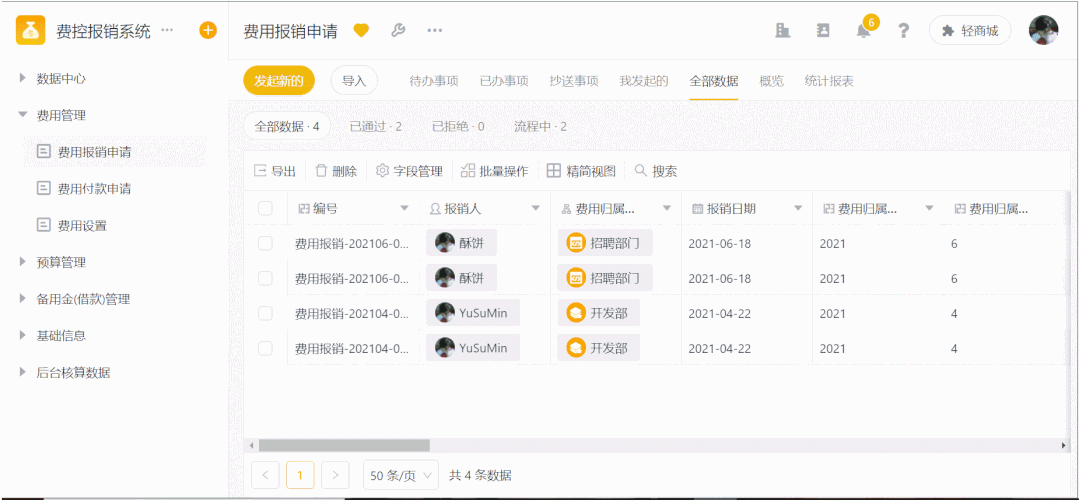Switch to the 统计报表 tab

(829, 80)
